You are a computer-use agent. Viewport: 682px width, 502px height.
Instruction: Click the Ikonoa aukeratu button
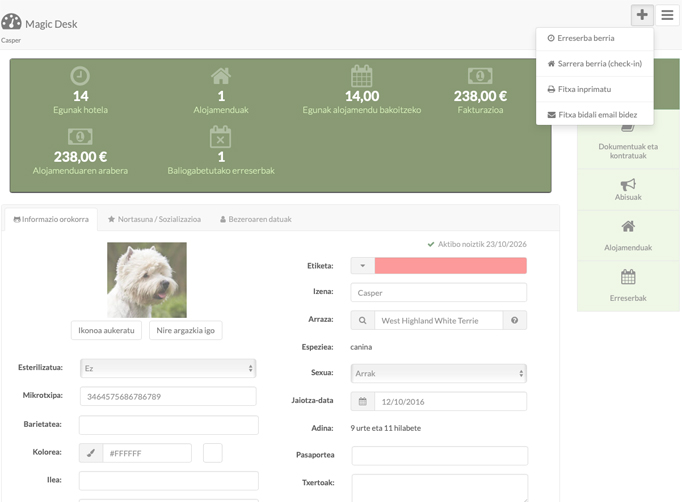106,331
